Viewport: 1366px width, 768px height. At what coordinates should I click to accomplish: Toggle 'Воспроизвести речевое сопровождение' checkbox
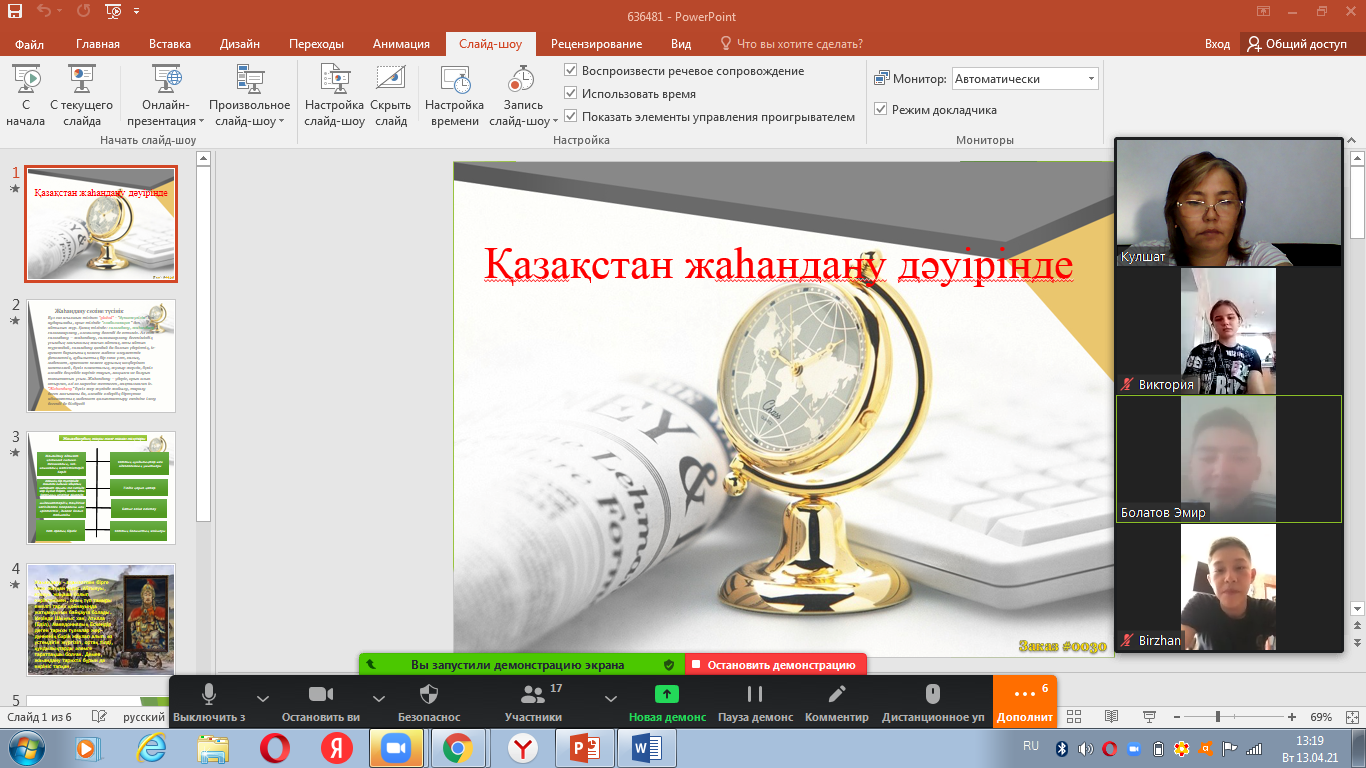point(571,71)
